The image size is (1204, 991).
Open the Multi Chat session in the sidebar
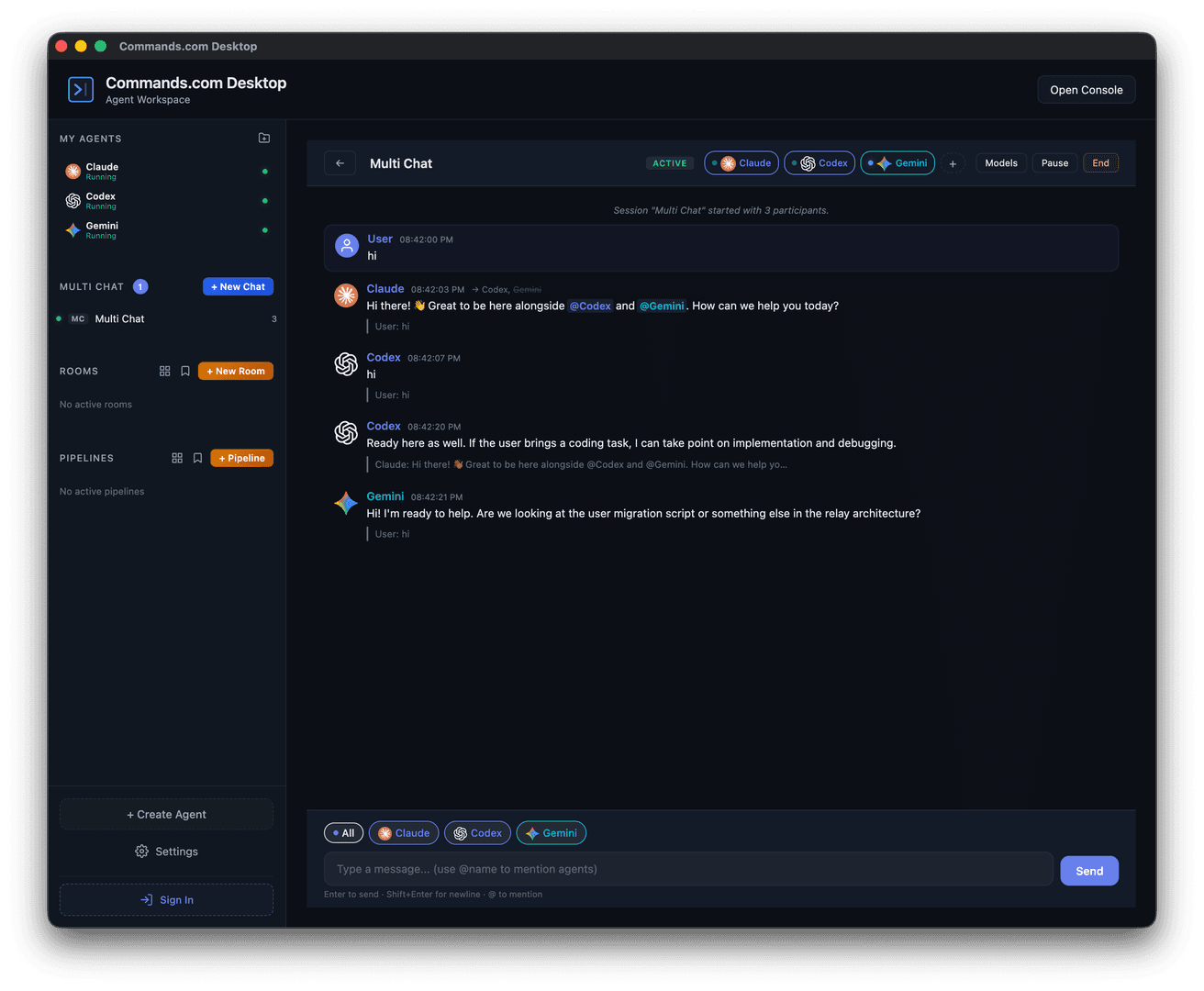click(x=166, y=319)
